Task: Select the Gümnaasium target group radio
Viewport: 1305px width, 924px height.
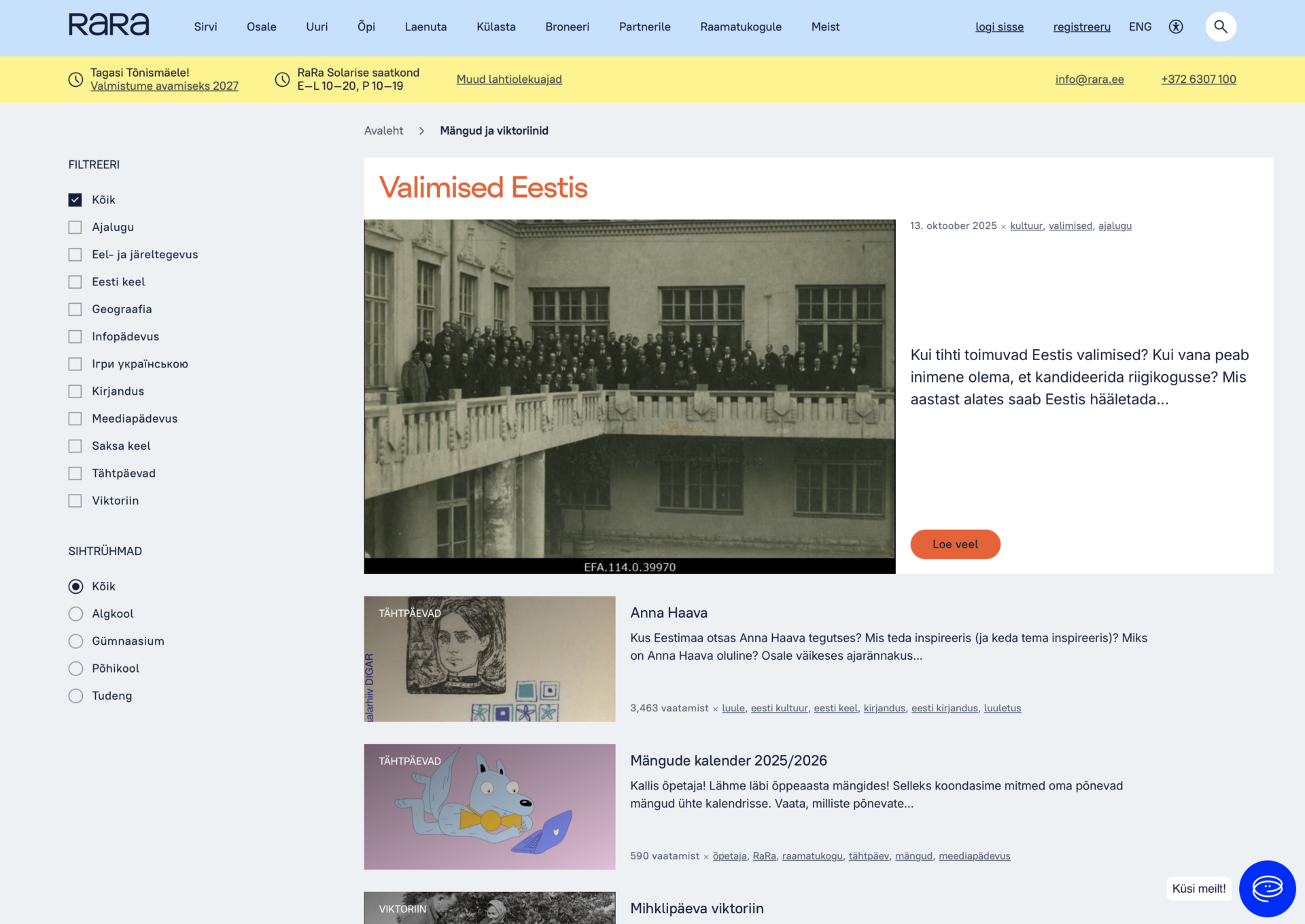Action: [76, 641]
